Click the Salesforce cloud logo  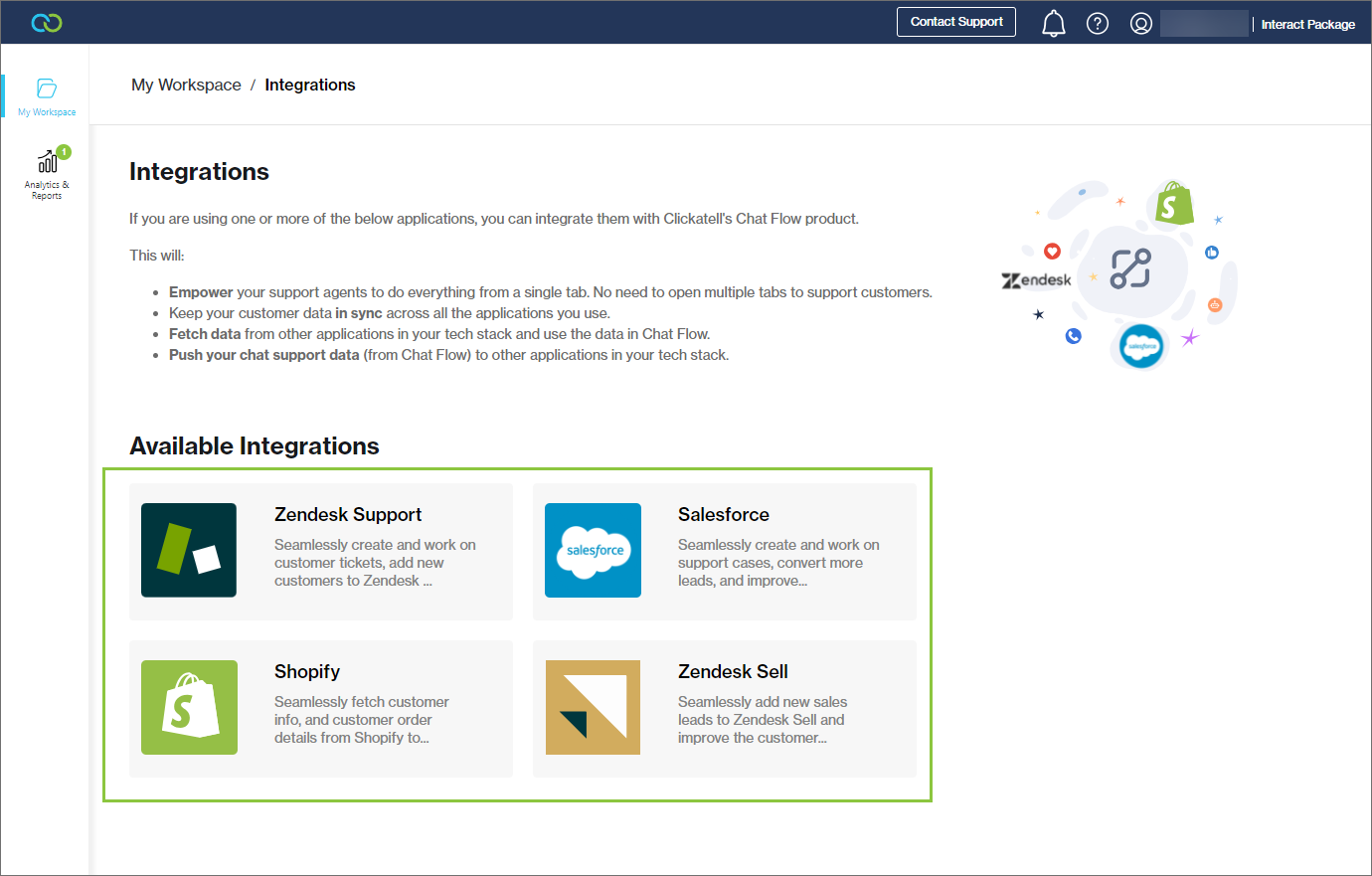click(x=593, y=550)
